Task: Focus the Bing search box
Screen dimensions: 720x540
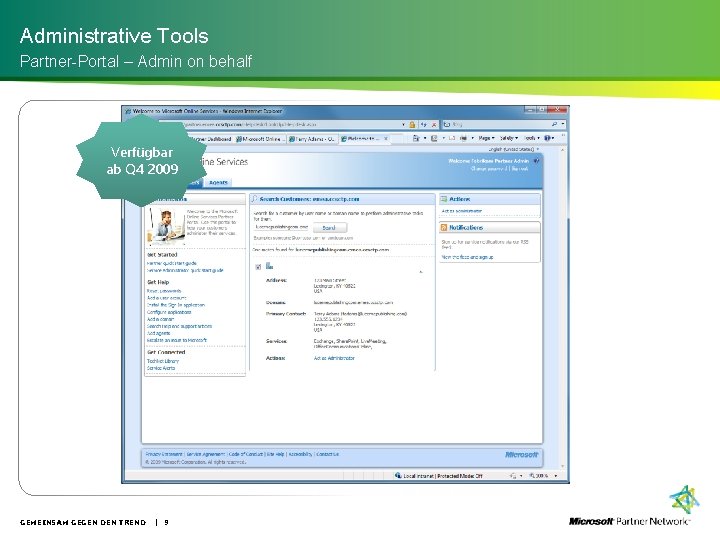Action: [498, 124]
